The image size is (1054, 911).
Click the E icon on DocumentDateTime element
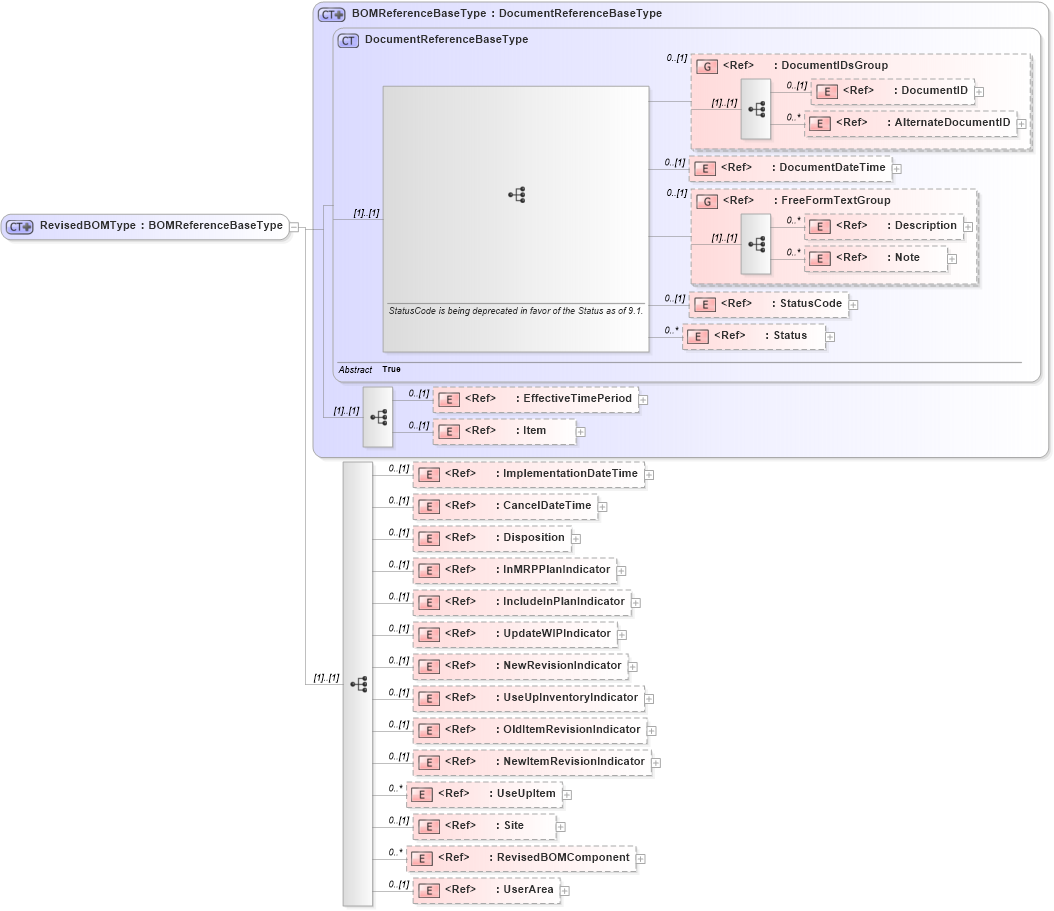707,168
